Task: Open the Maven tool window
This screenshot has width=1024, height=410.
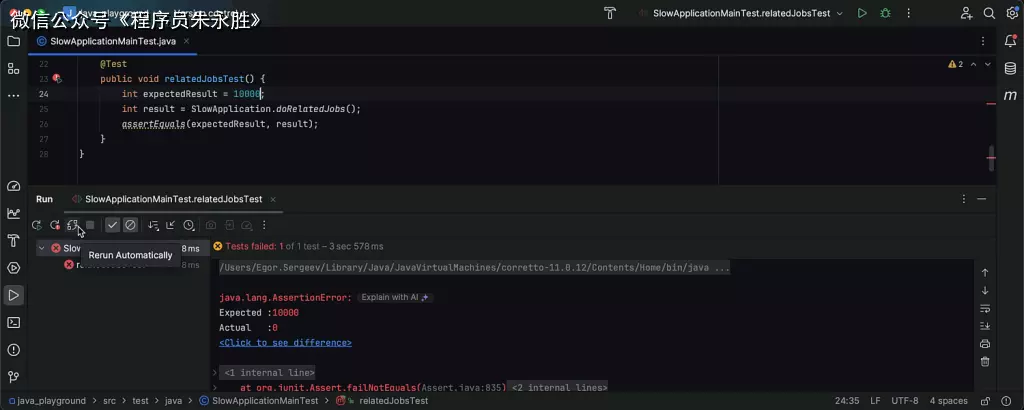Action: pos(1011,97)
